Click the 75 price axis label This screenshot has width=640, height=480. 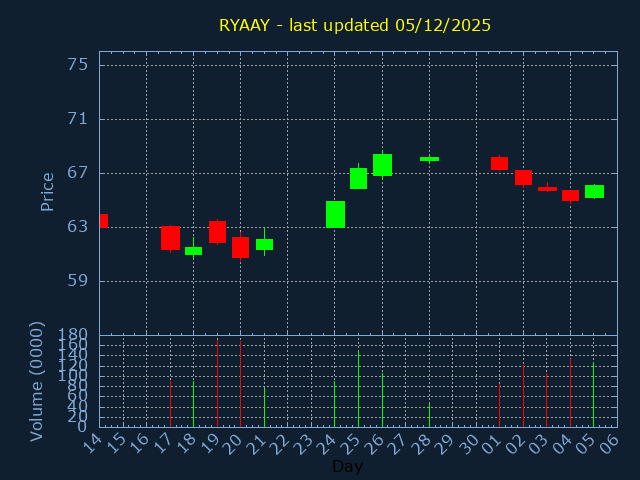pyautogui.click(x=76, y=65)
